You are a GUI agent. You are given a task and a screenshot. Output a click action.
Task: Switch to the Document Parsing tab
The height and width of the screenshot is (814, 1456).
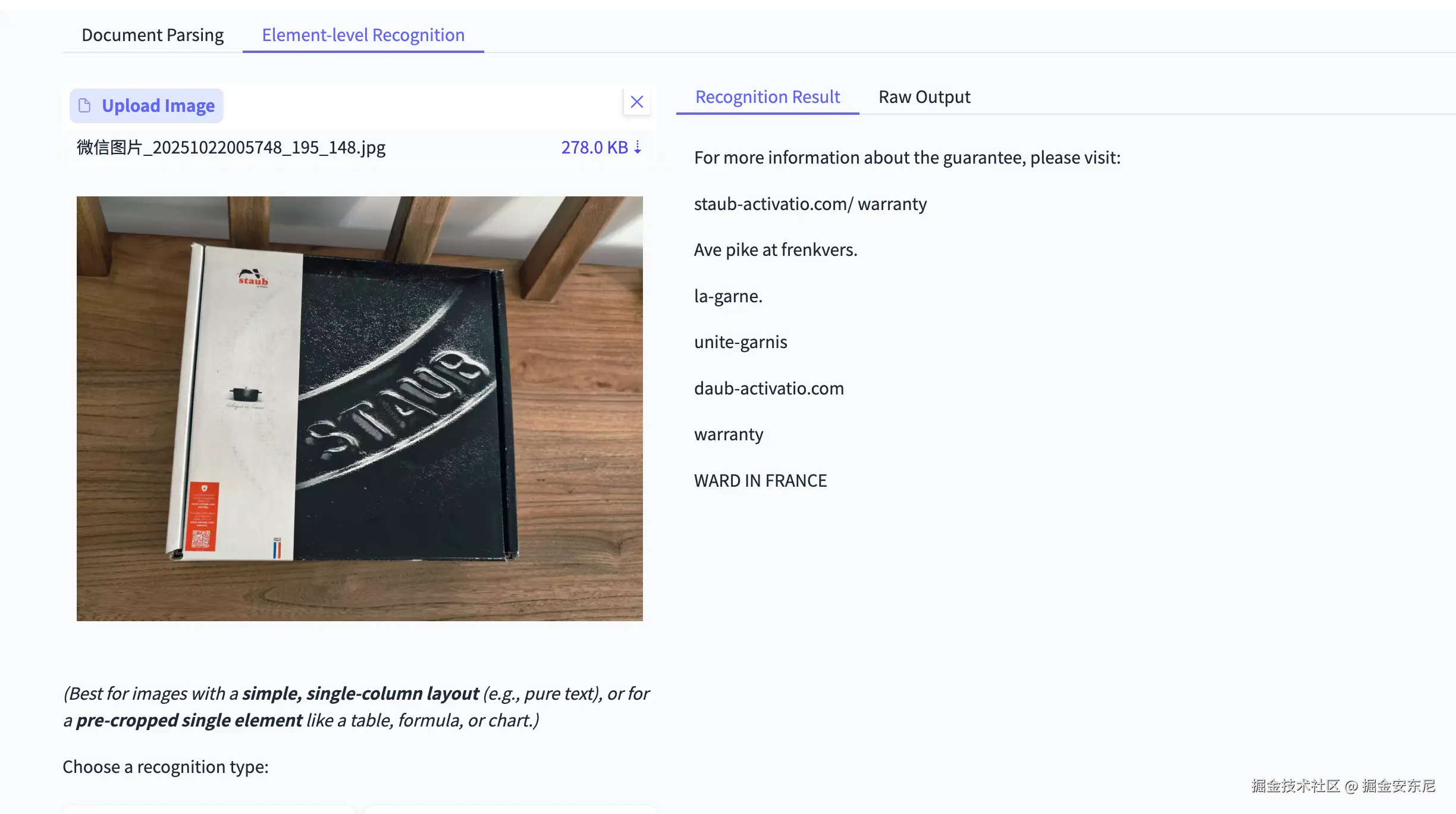tap(152, 35)
